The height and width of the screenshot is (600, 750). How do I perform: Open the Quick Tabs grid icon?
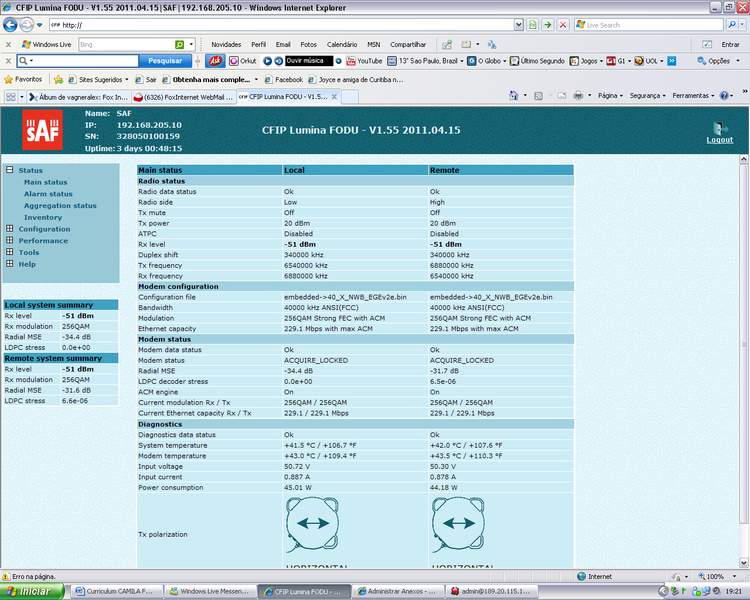pyautogui.click(x=11, y=97)
